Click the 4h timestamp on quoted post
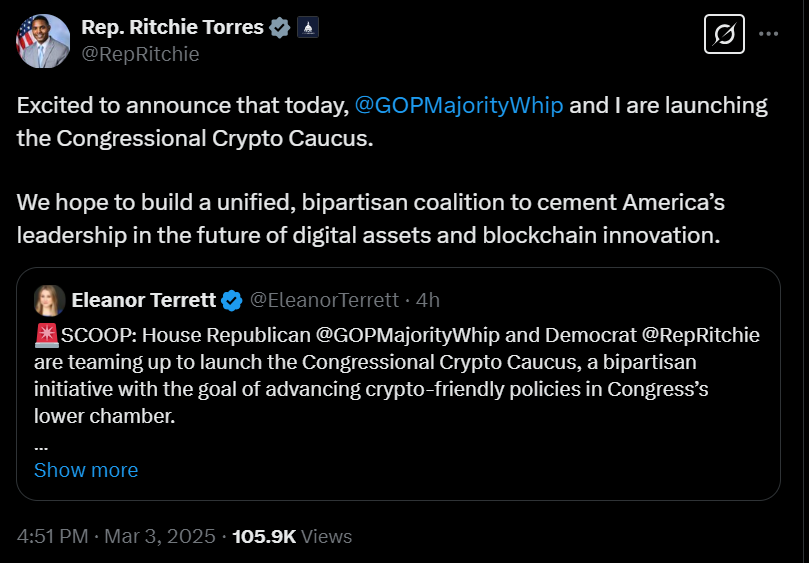The width and height of the screenshot is (809, 563). click(x=428, y=300)
